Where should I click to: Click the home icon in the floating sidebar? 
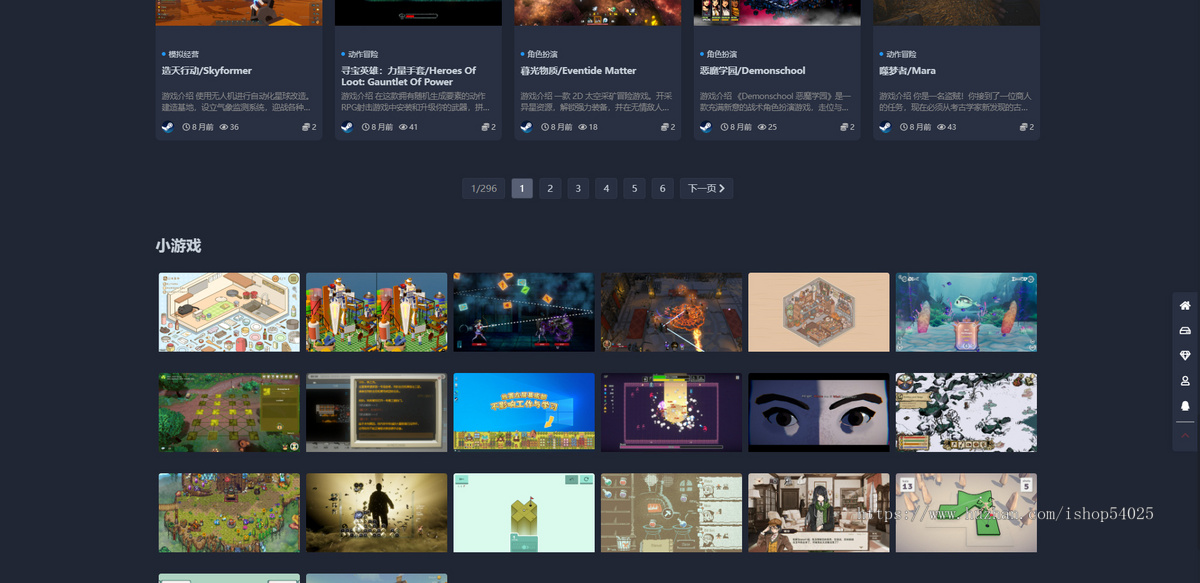[x=1185, y=306]
